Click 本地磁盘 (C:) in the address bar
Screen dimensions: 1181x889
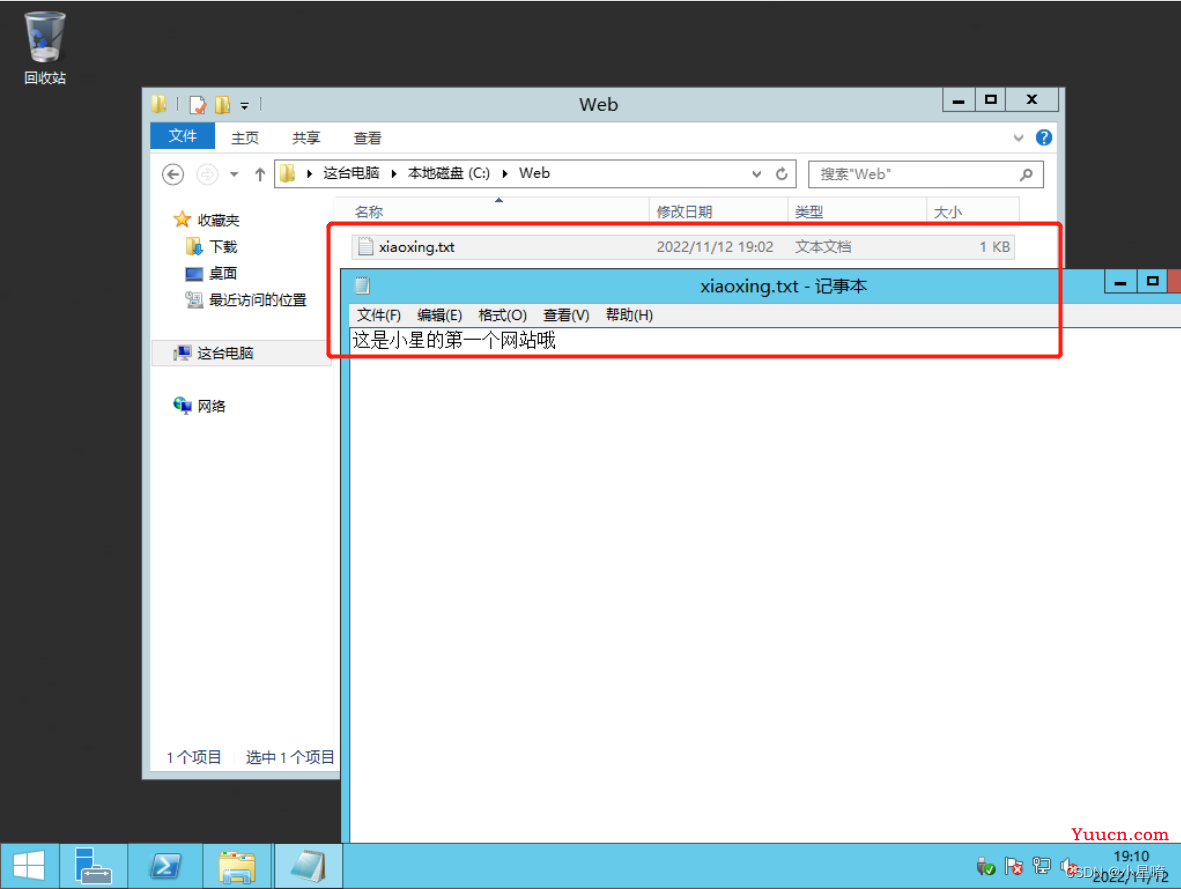coord(449,173)
